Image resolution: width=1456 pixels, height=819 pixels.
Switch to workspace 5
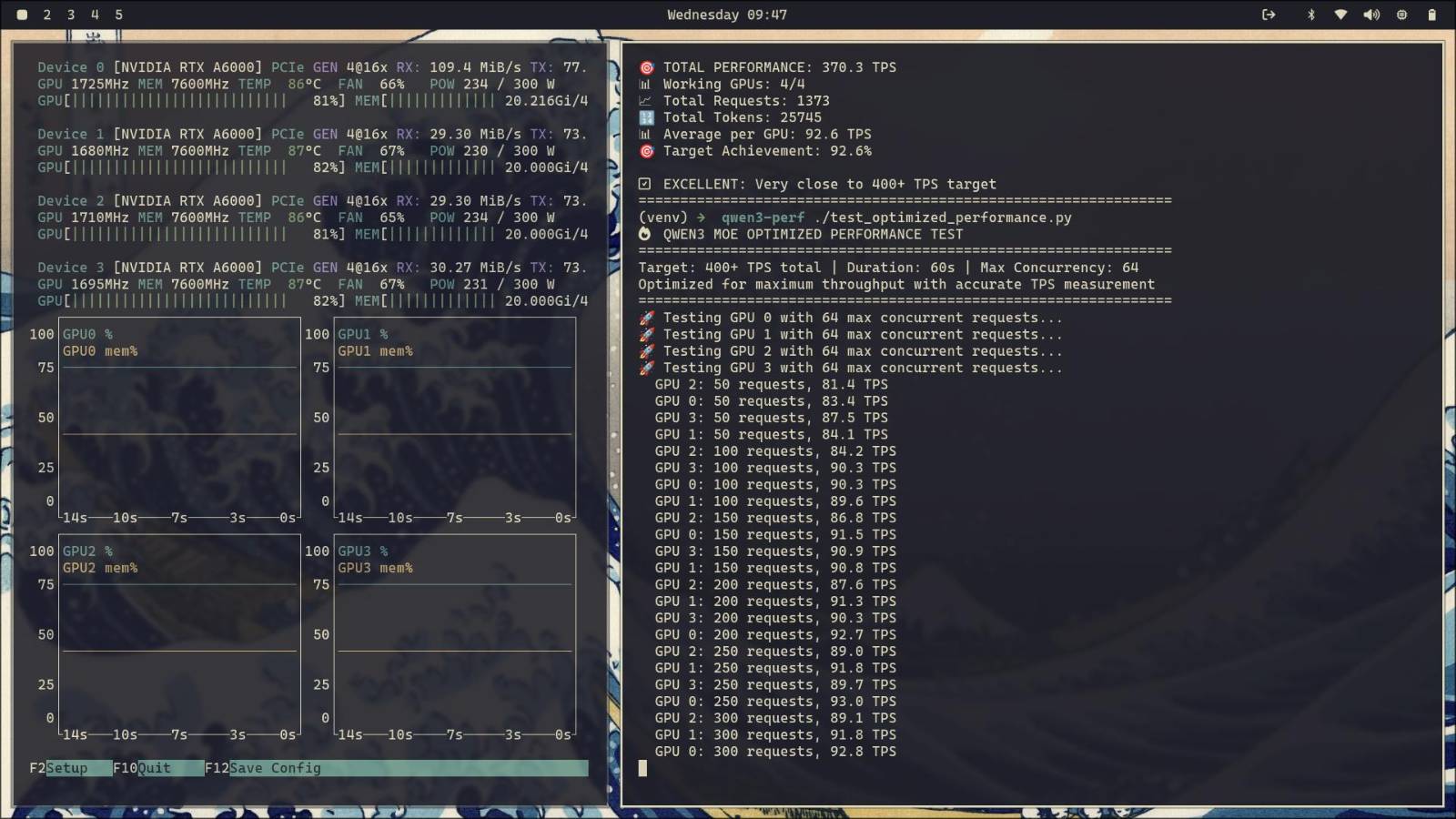[118, 15]
